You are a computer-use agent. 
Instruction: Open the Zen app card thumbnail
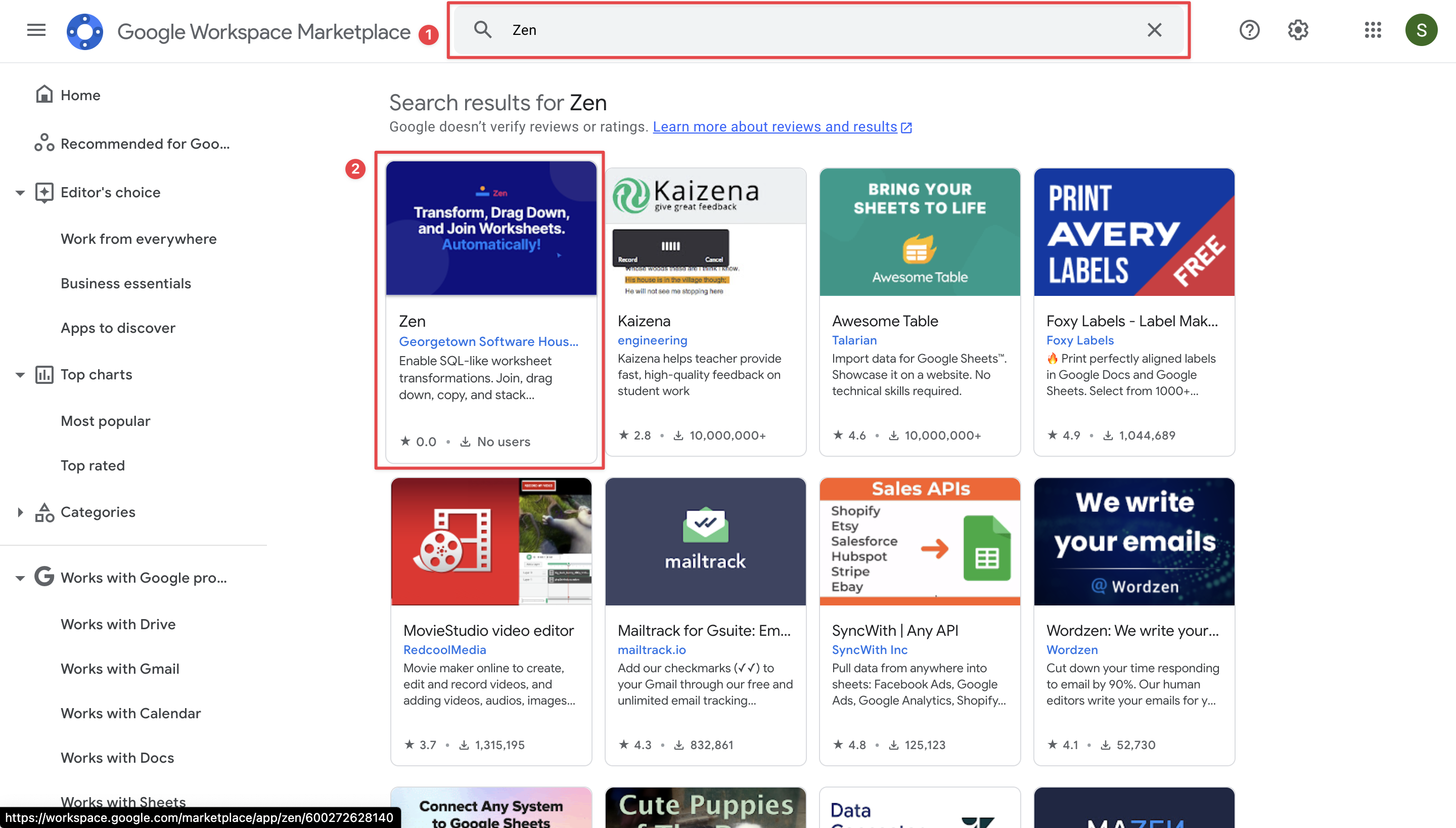(x=491, y=228)
